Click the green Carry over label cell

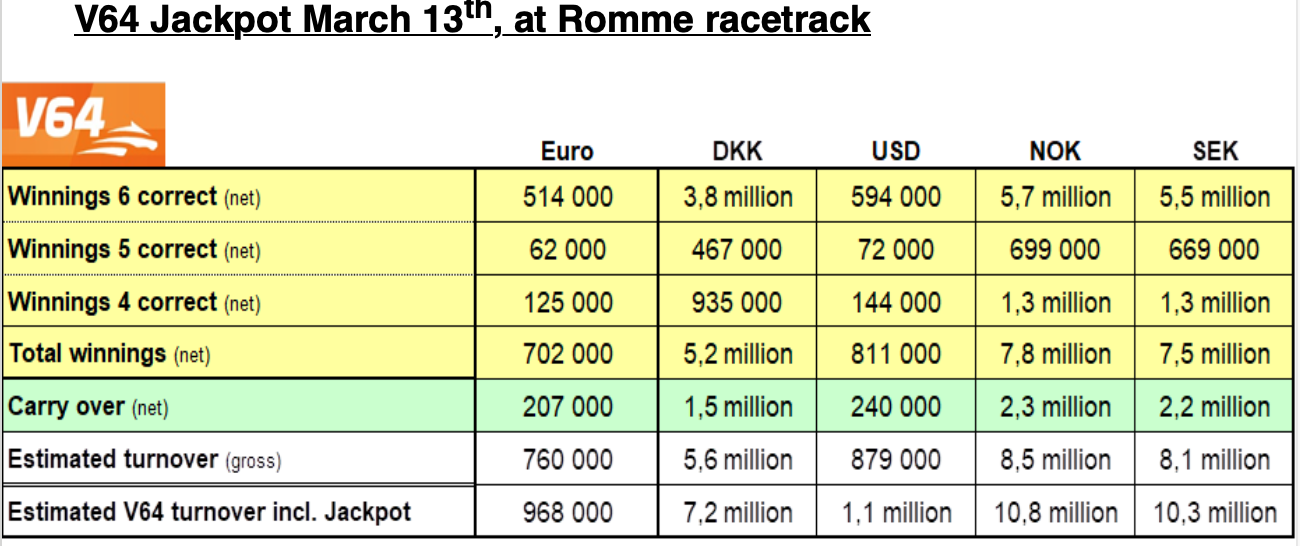[x=89, y=407]
